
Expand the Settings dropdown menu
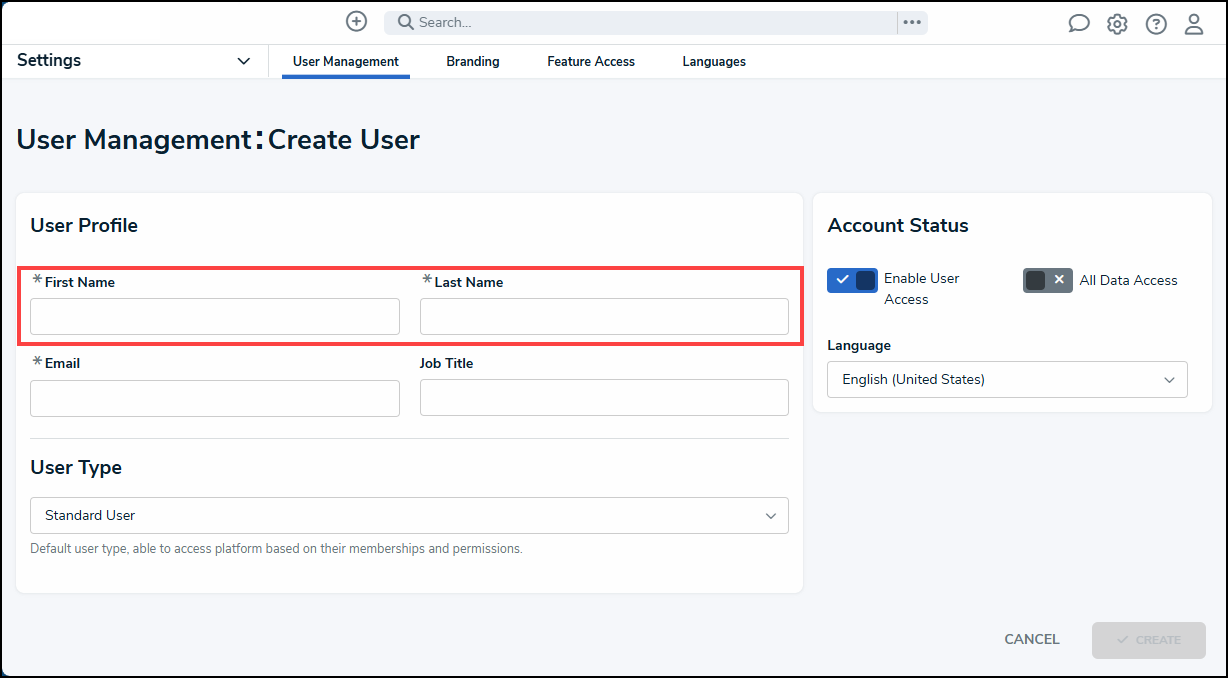coord(134,61)
